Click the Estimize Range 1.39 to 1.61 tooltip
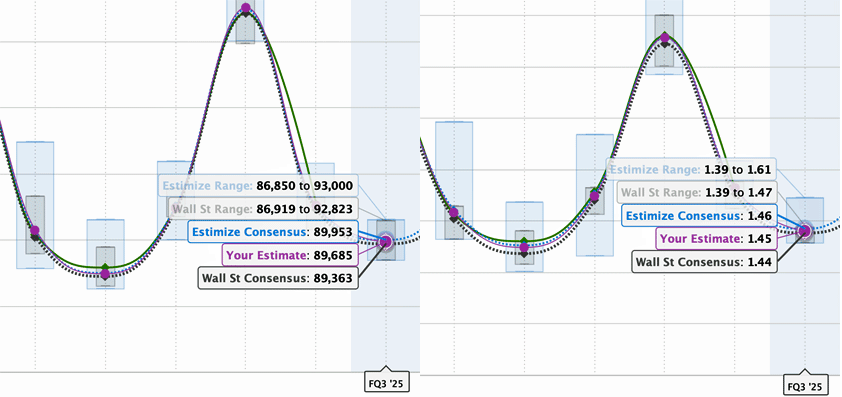842x397 pixels. point(691,170)
